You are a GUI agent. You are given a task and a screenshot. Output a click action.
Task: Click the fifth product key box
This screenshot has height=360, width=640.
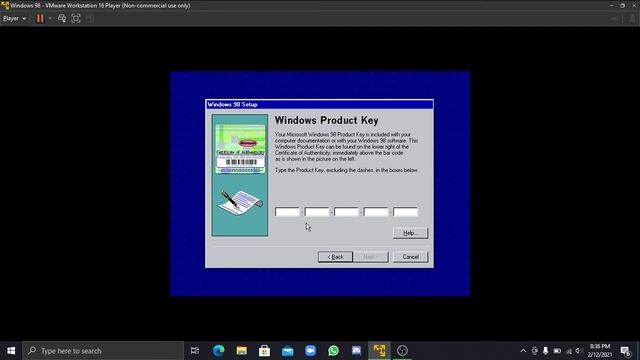coord(405,212)
